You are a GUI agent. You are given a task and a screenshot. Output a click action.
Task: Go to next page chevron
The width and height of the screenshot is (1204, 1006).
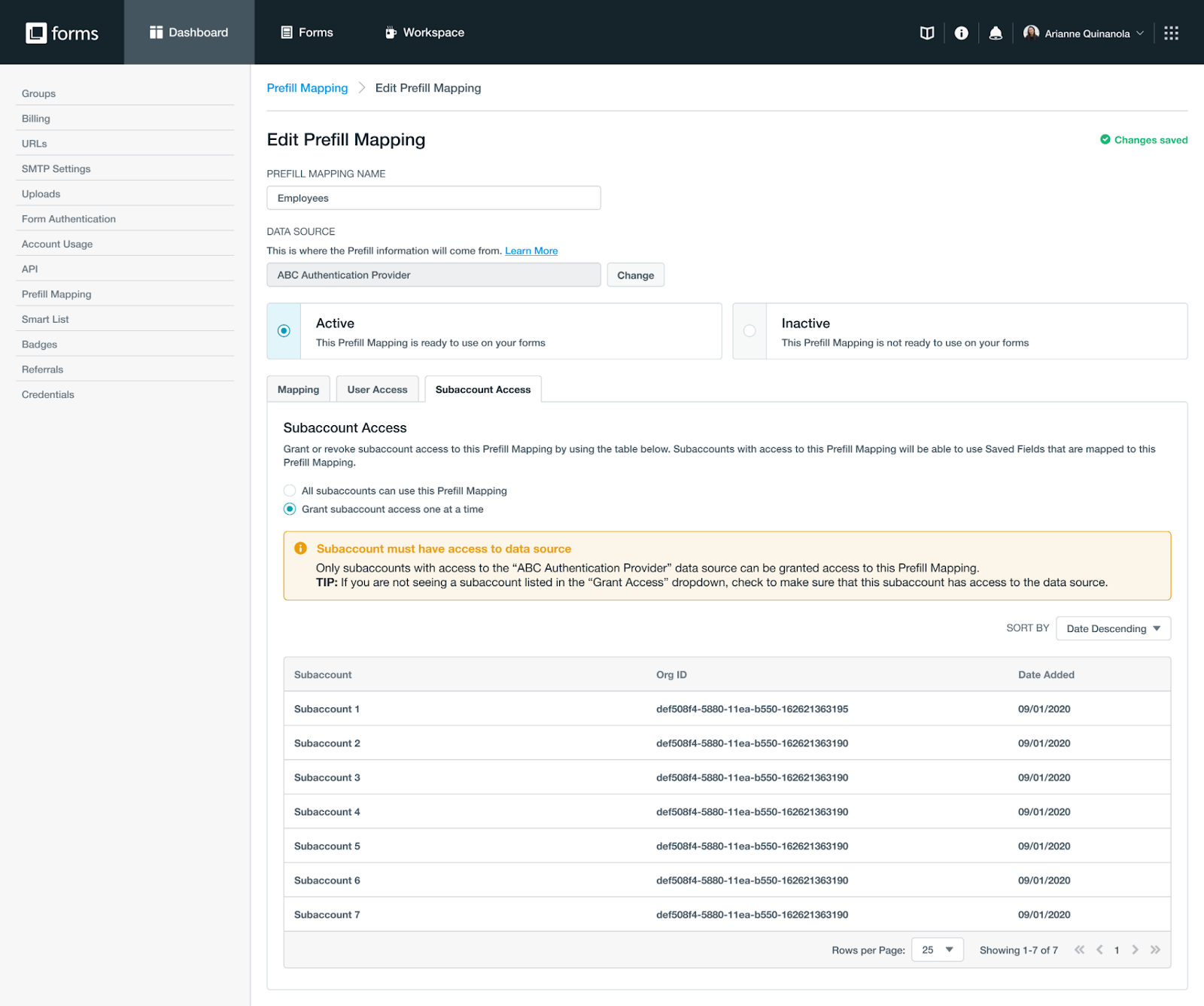coord(1135,950)
